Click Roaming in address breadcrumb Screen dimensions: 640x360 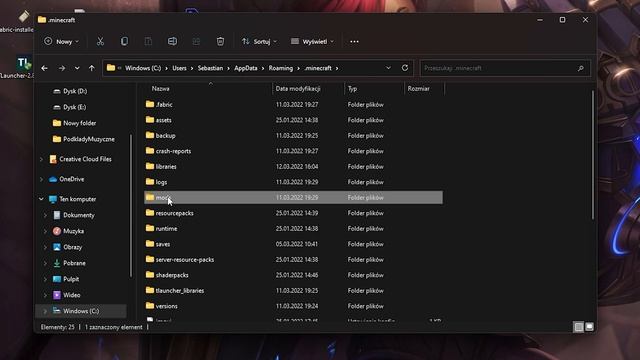pos(280,68)
